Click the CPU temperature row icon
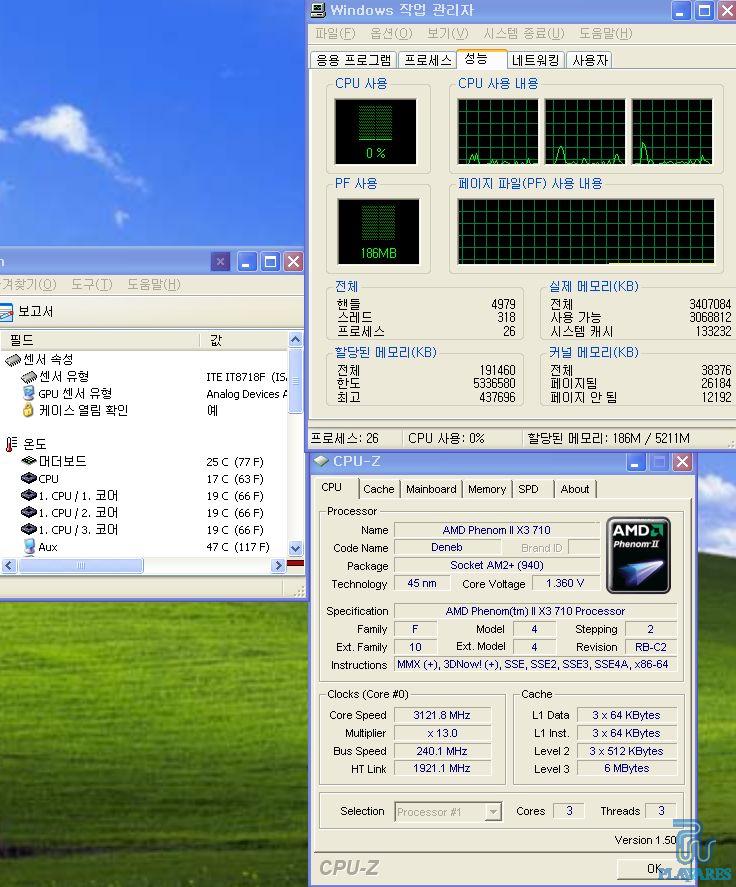Screen dimensions: 736x887 click(28, 479)
